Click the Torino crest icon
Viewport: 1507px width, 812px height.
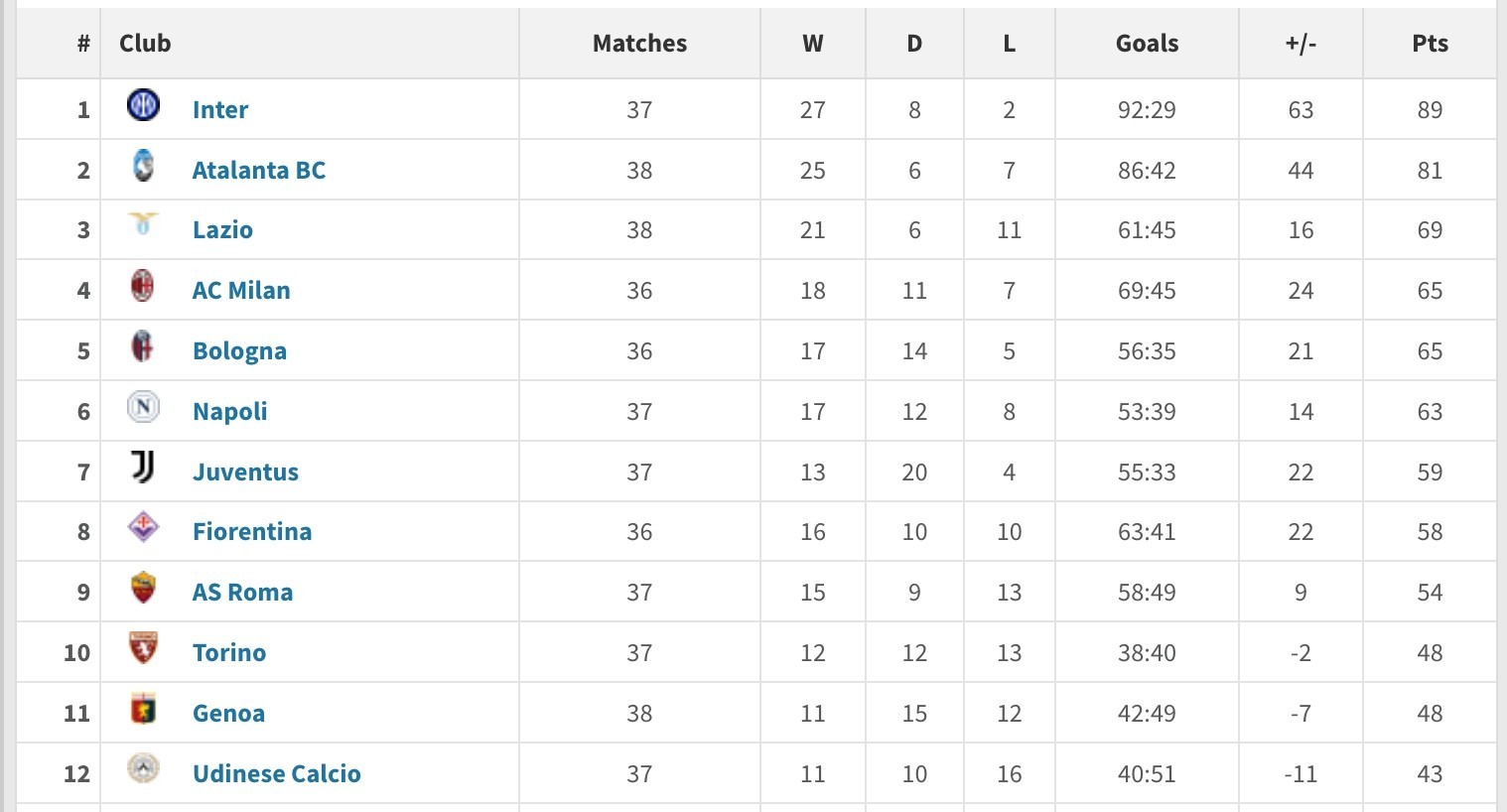(x=143, y=647)
